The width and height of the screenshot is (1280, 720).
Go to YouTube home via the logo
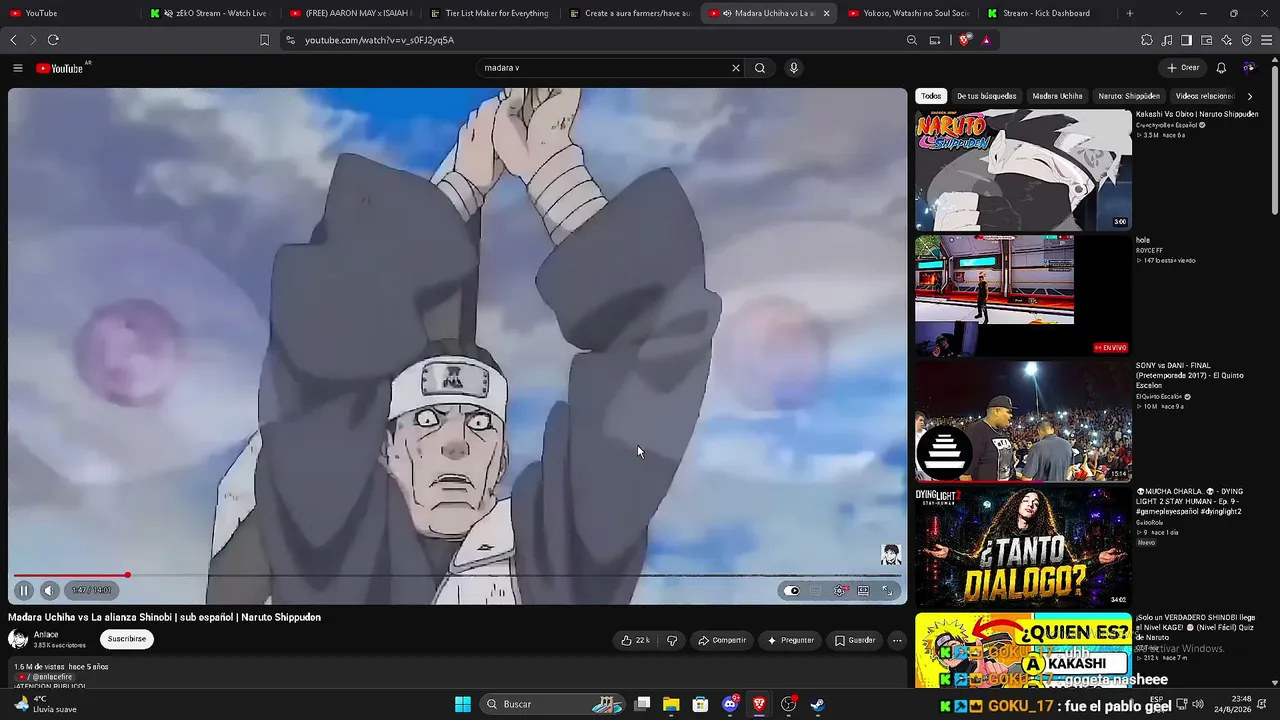click(60, 68)
